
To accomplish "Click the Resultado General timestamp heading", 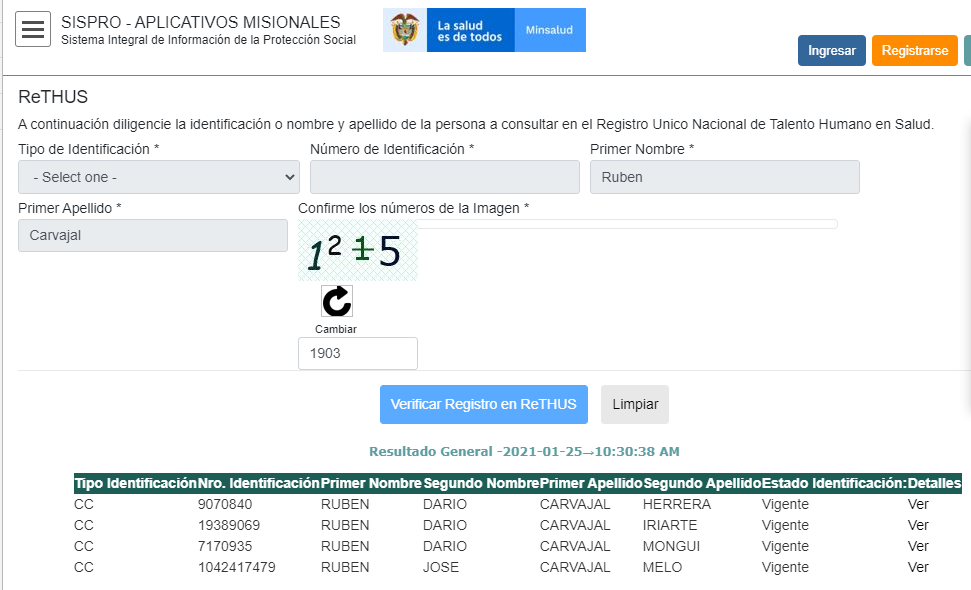I will [525, 451].
